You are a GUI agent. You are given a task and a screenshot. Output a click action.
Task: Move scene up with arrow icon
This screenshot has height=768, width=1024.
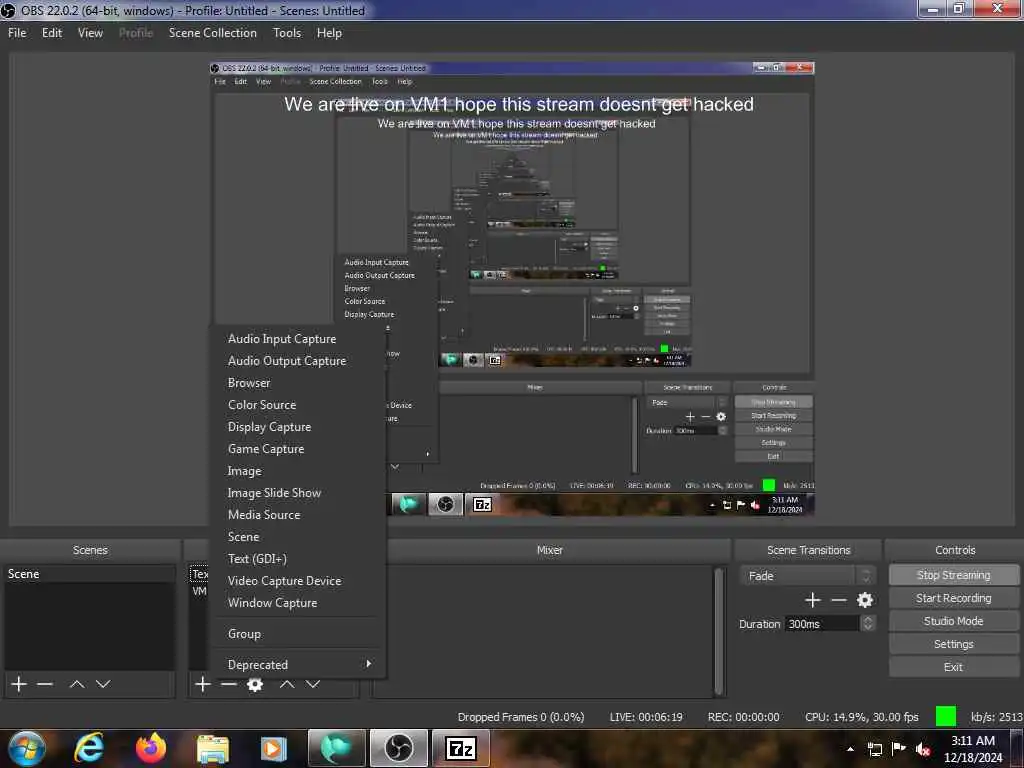click(x=77, y=684)
